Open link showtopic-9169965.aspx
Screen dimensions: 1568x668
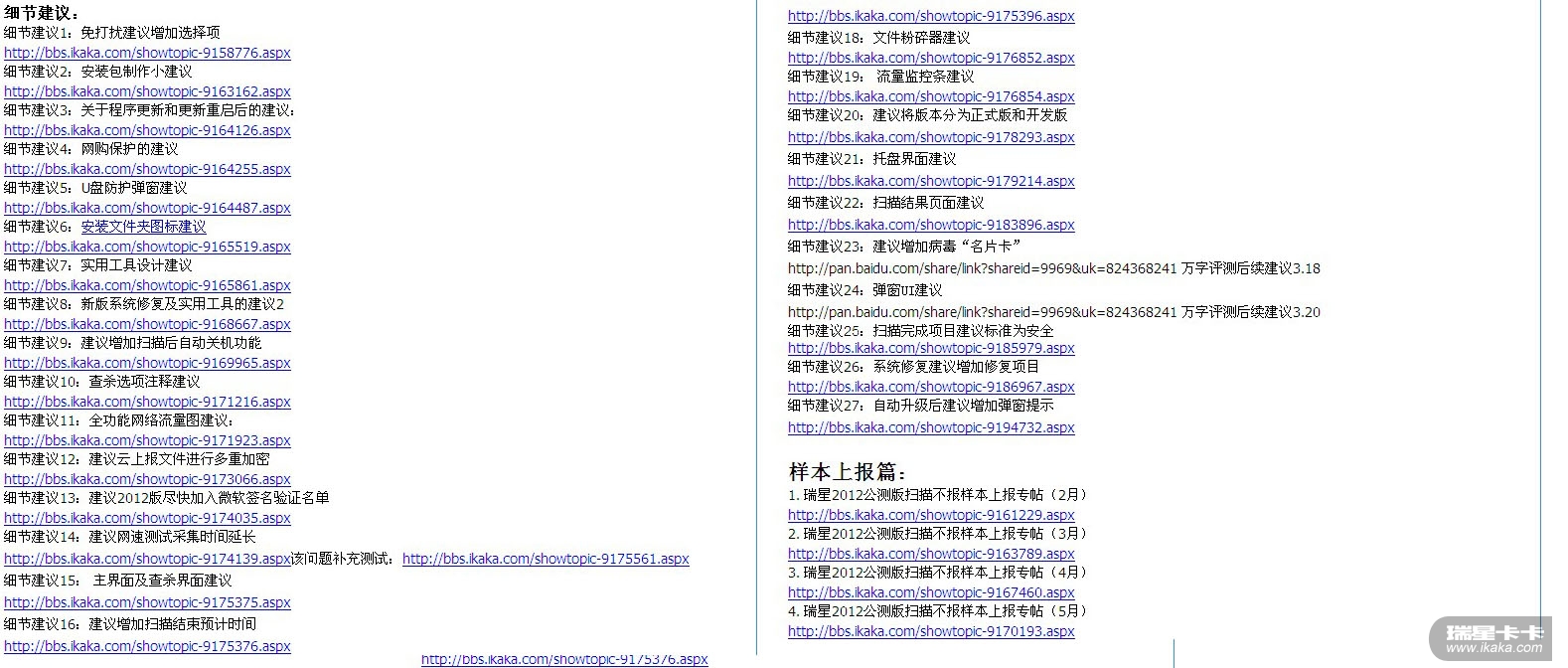coord(147,363)
